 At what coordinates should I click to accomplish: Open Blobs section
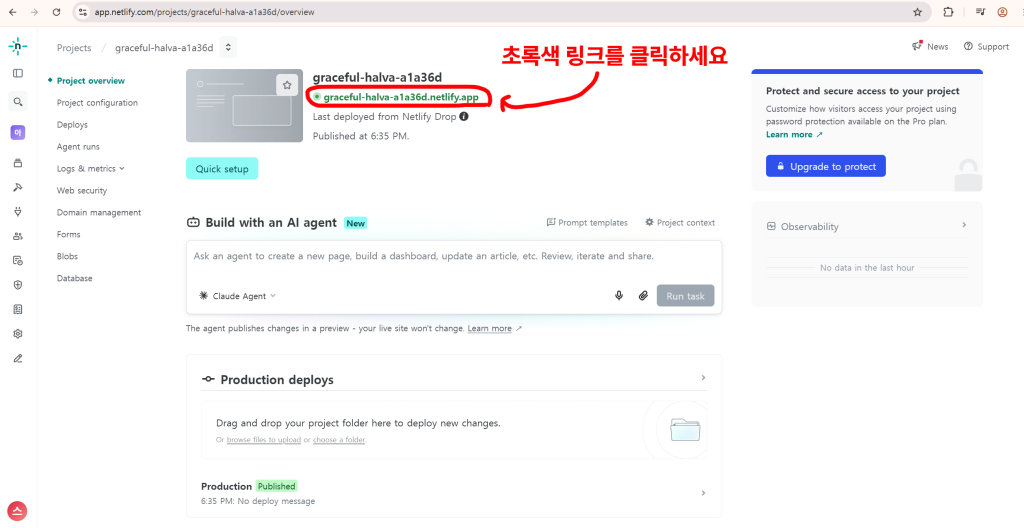67,256
